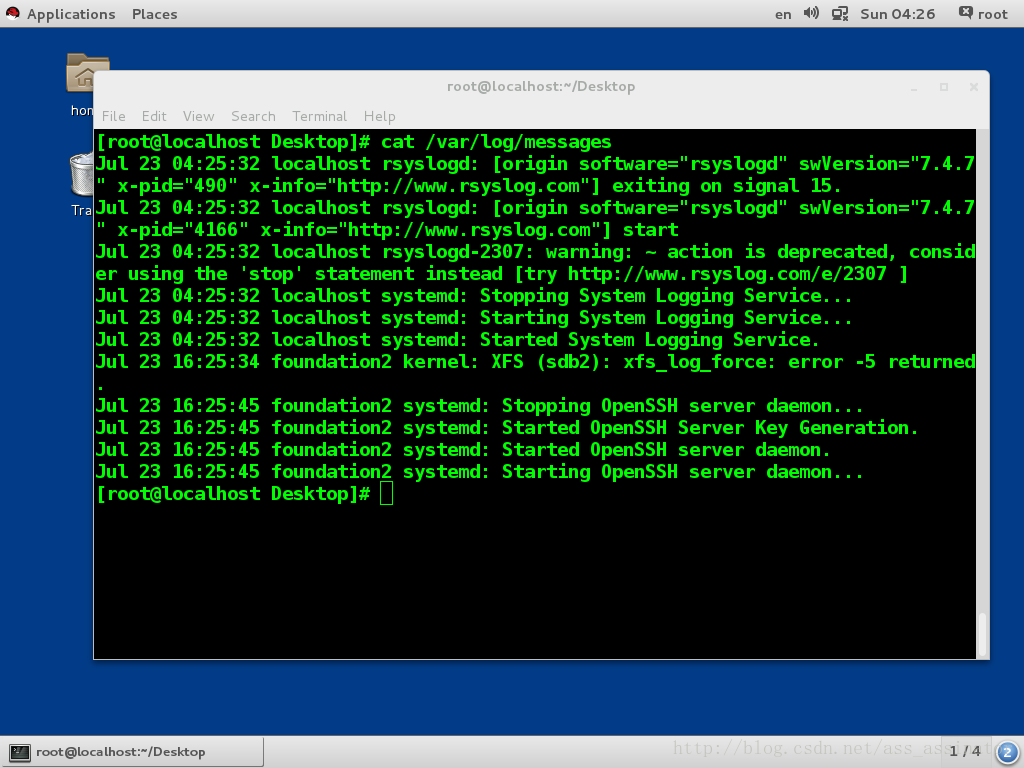This screenshot has height=768, width=1024.
Task: Click 'Starting System Logging Service...' line
Action: 473,318
